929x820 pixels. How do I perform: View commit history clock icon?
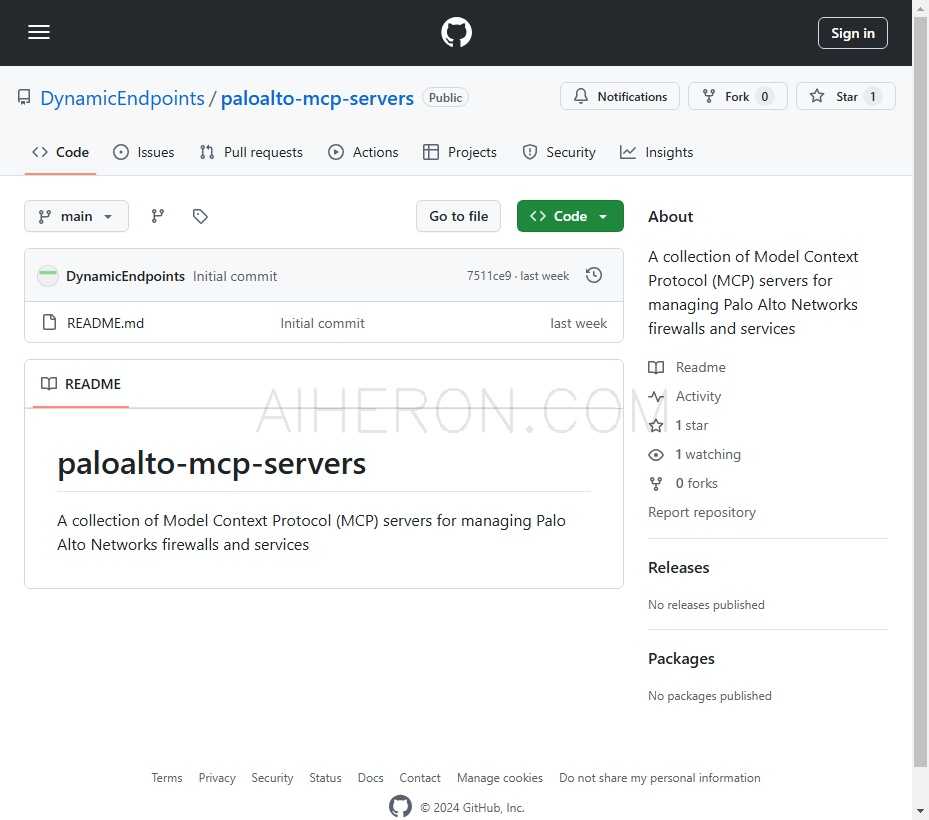(594, 276)
